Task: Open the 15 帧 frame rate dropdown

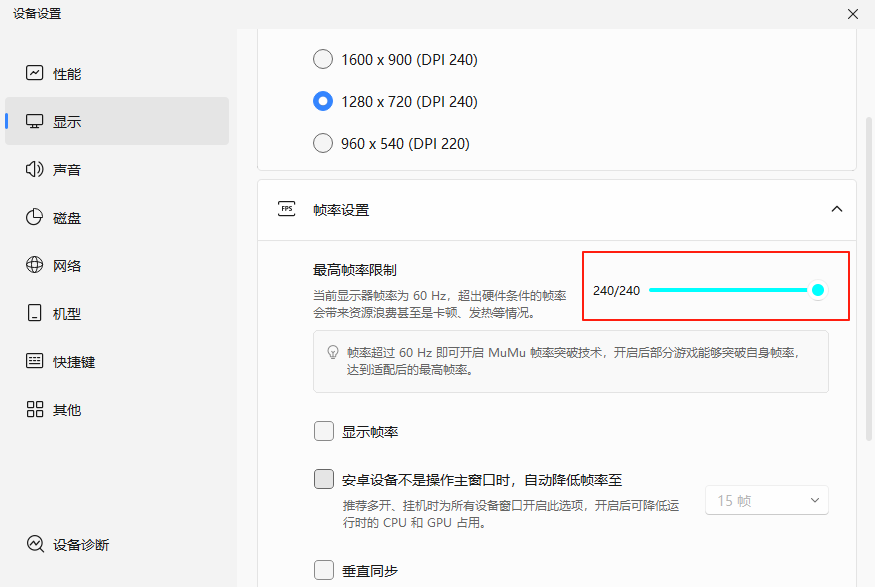Action: click(767, 500)
